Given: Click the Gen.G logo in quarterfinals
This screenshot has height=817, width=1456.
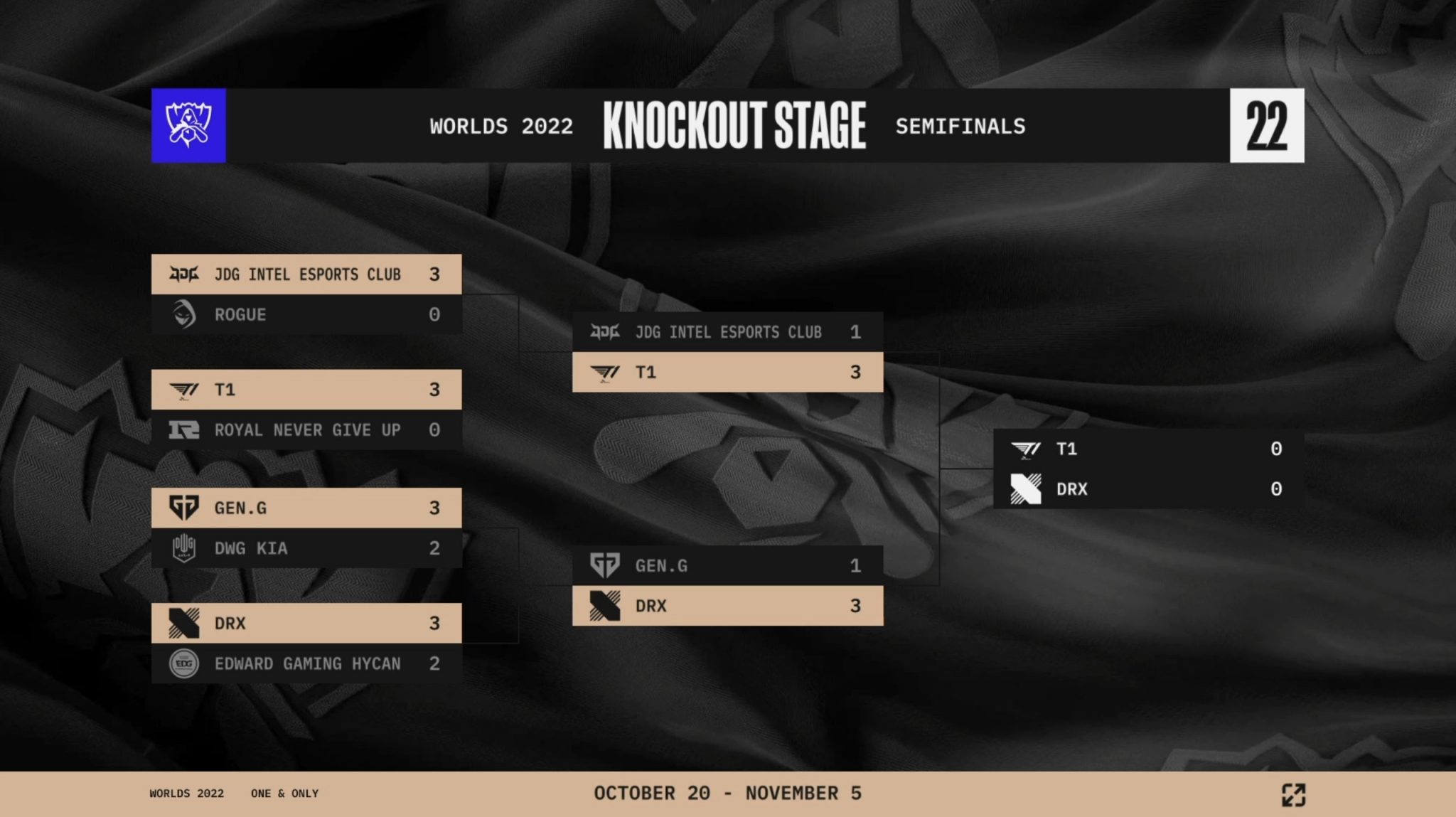Looking at the screenshot, I should click(x=184, y=508).
